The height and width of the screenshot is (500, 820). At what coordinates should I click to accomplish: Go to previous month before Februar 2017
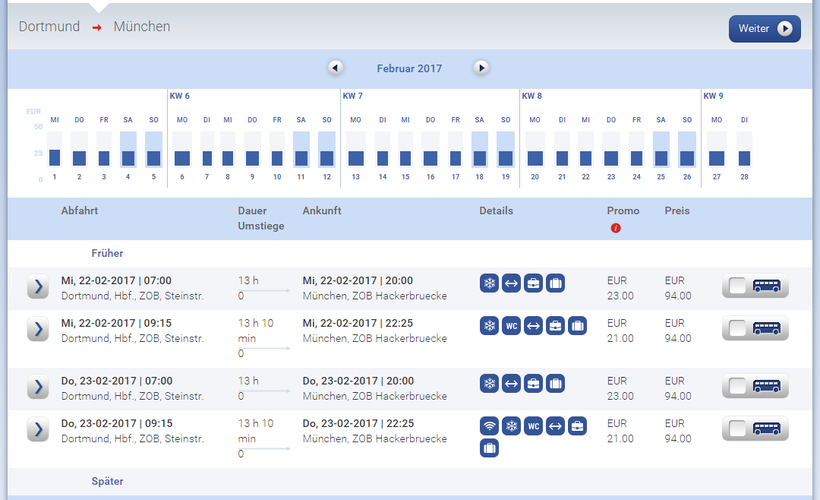[336, 68]
